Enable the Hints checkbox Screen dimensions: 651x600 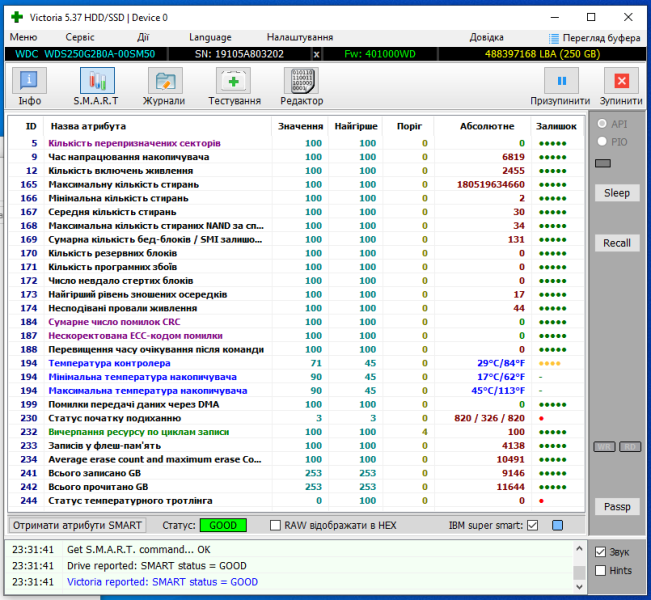coord(600,570)
